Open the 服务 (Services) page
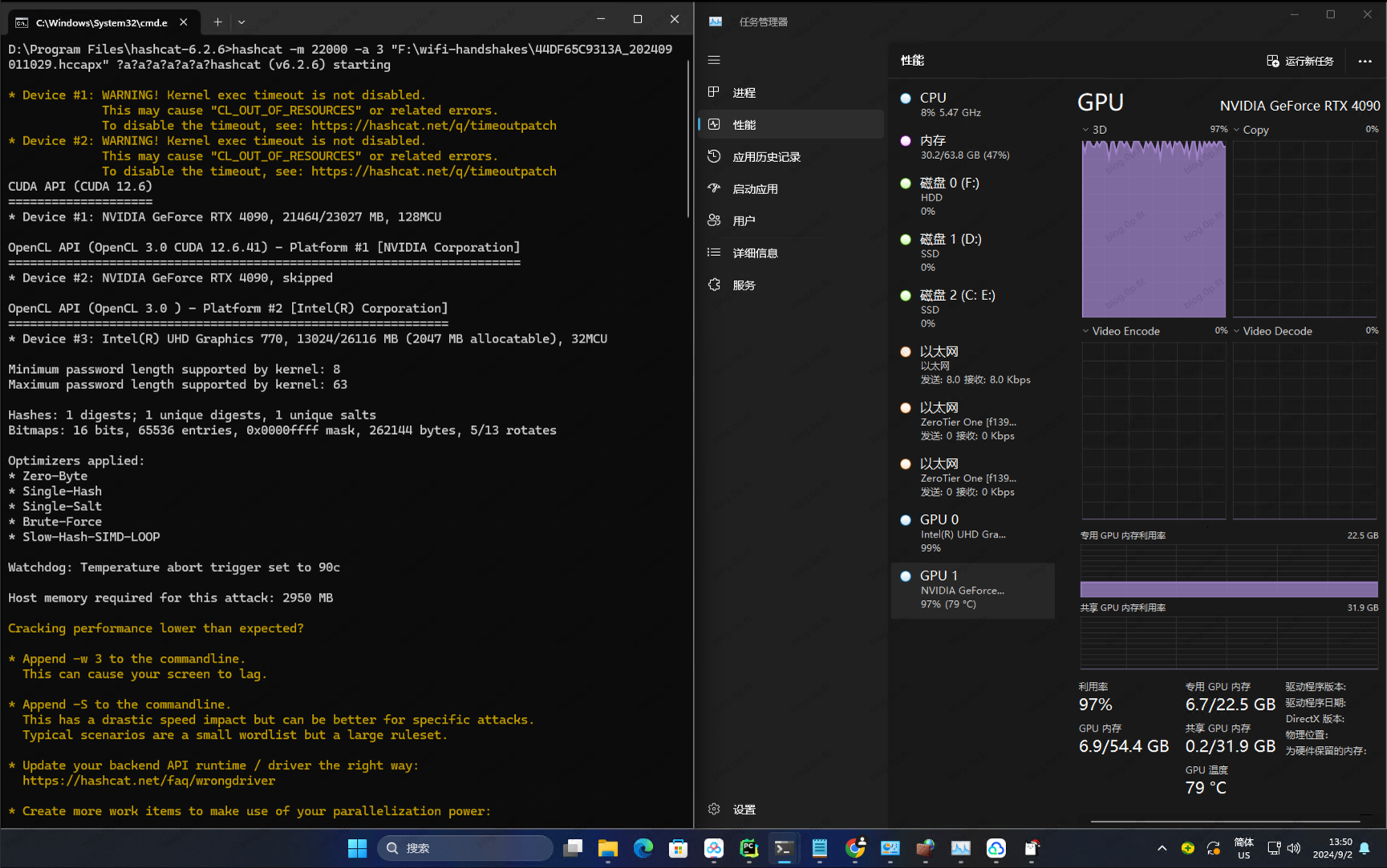This screenshot has height=868, width=1387. [x=791, y=285]
